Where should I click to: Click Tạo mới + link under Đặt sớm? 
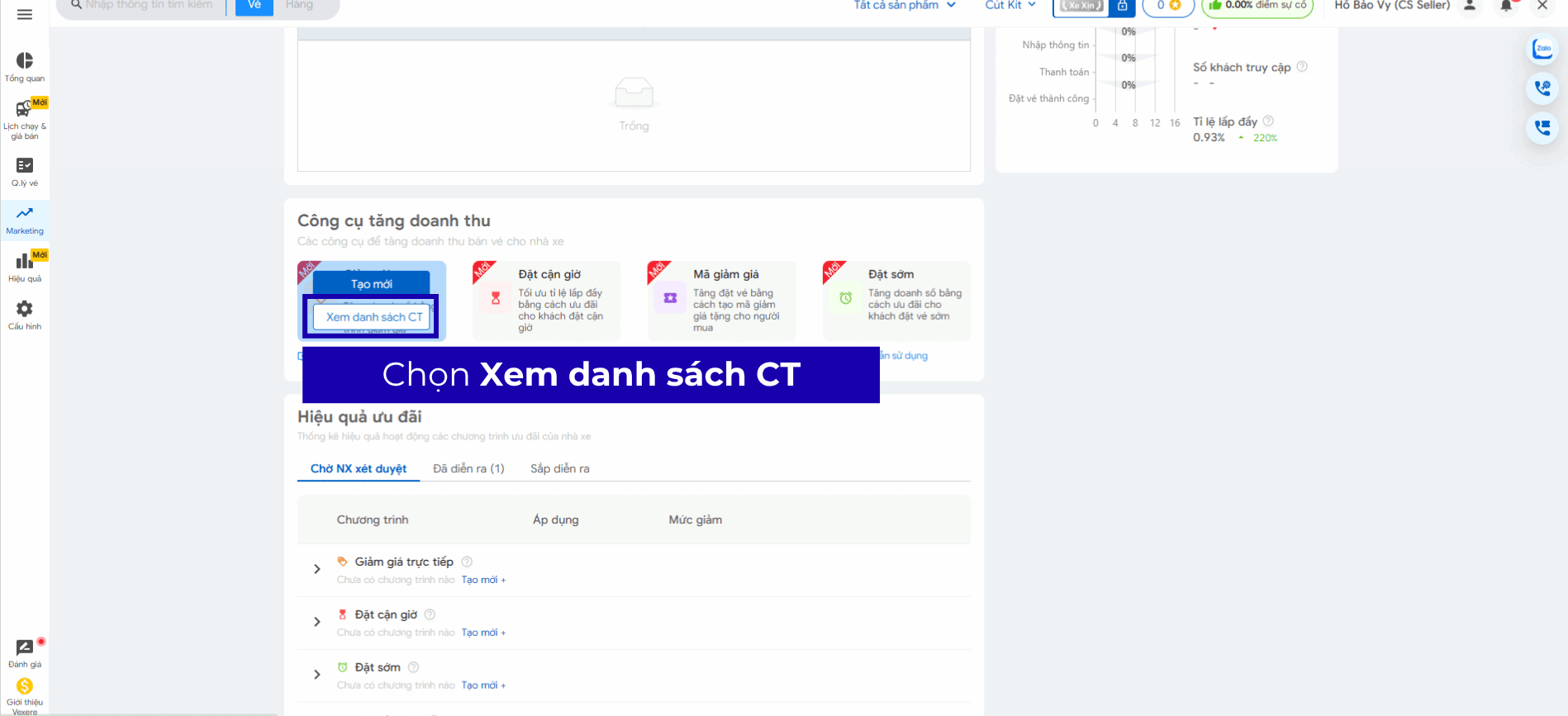pos(483,685)
